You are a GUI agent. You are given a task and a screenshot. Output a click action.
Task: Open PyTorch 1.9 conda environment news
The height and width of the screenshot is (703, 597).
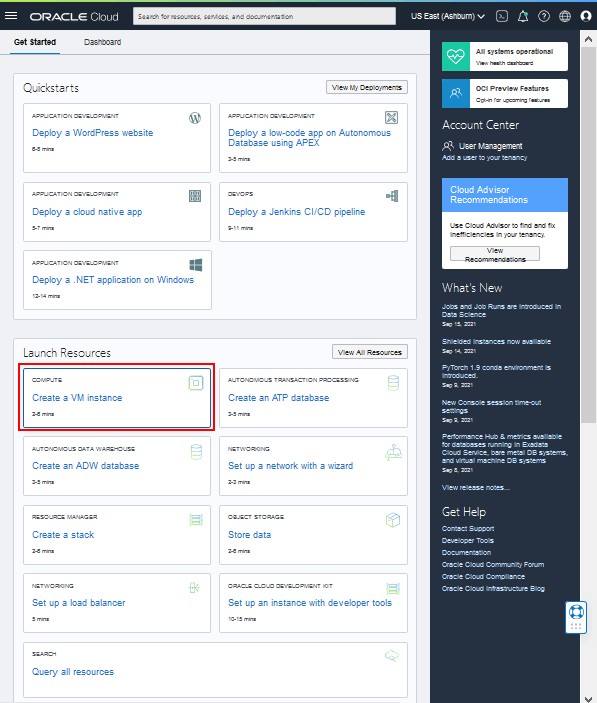[x=496, y=371]
